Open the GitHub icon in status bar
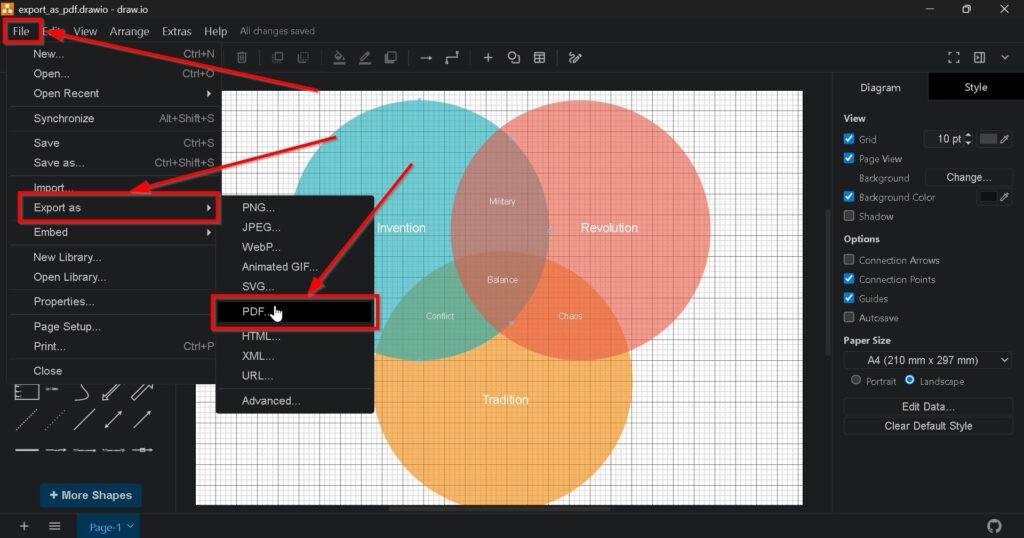 [993, 526]
